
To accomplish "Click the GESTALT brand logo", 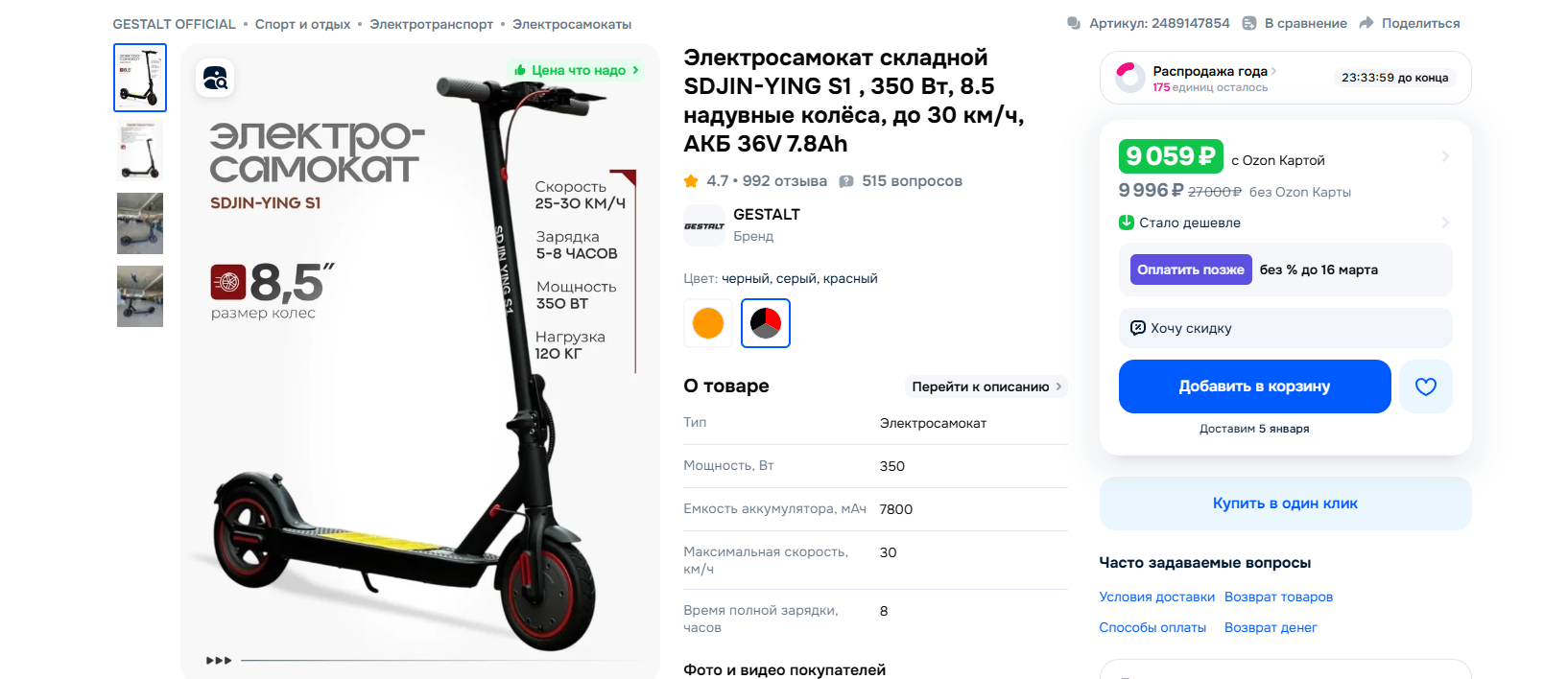I will pyautogui.click(x=704, y=225).
